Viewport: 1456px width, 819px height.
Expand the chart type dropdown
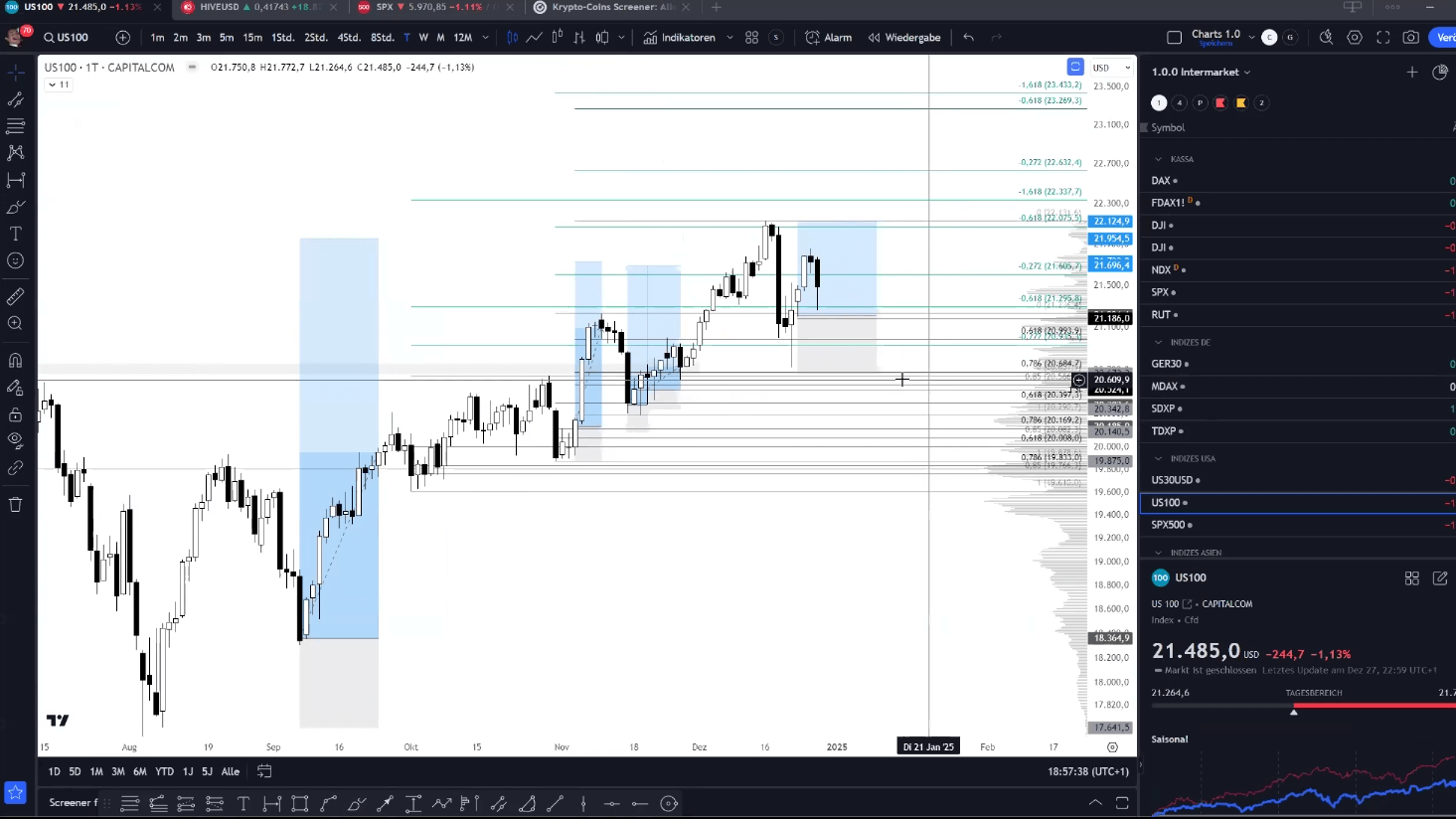click(621, 38)
